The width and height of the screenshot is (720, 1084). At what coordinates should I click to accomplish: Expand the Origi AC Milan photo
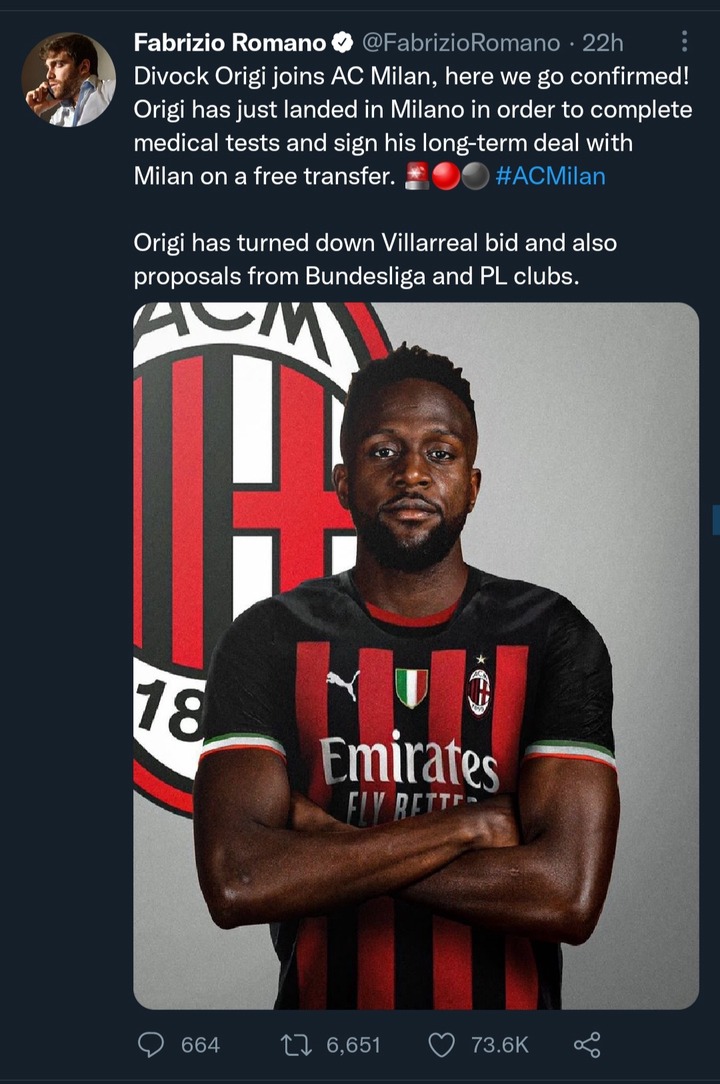[416, 655]
